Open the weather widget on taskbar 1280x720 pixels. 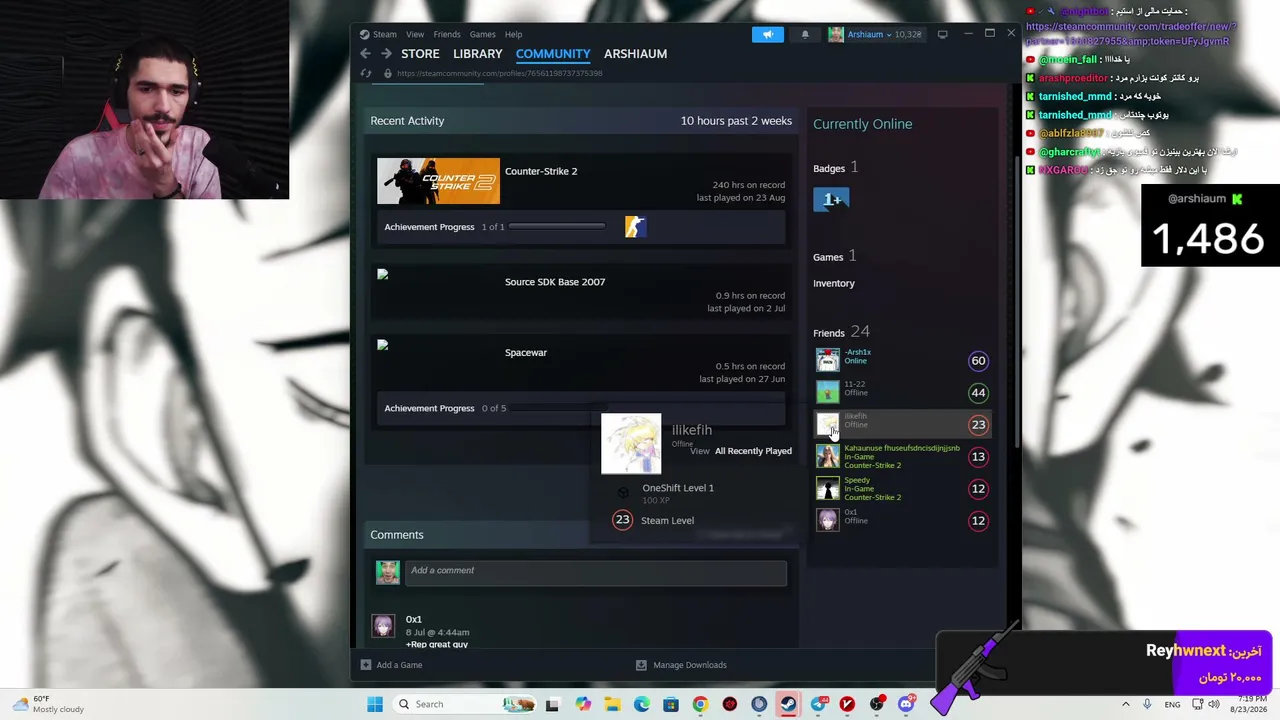(x=48, y=704)
